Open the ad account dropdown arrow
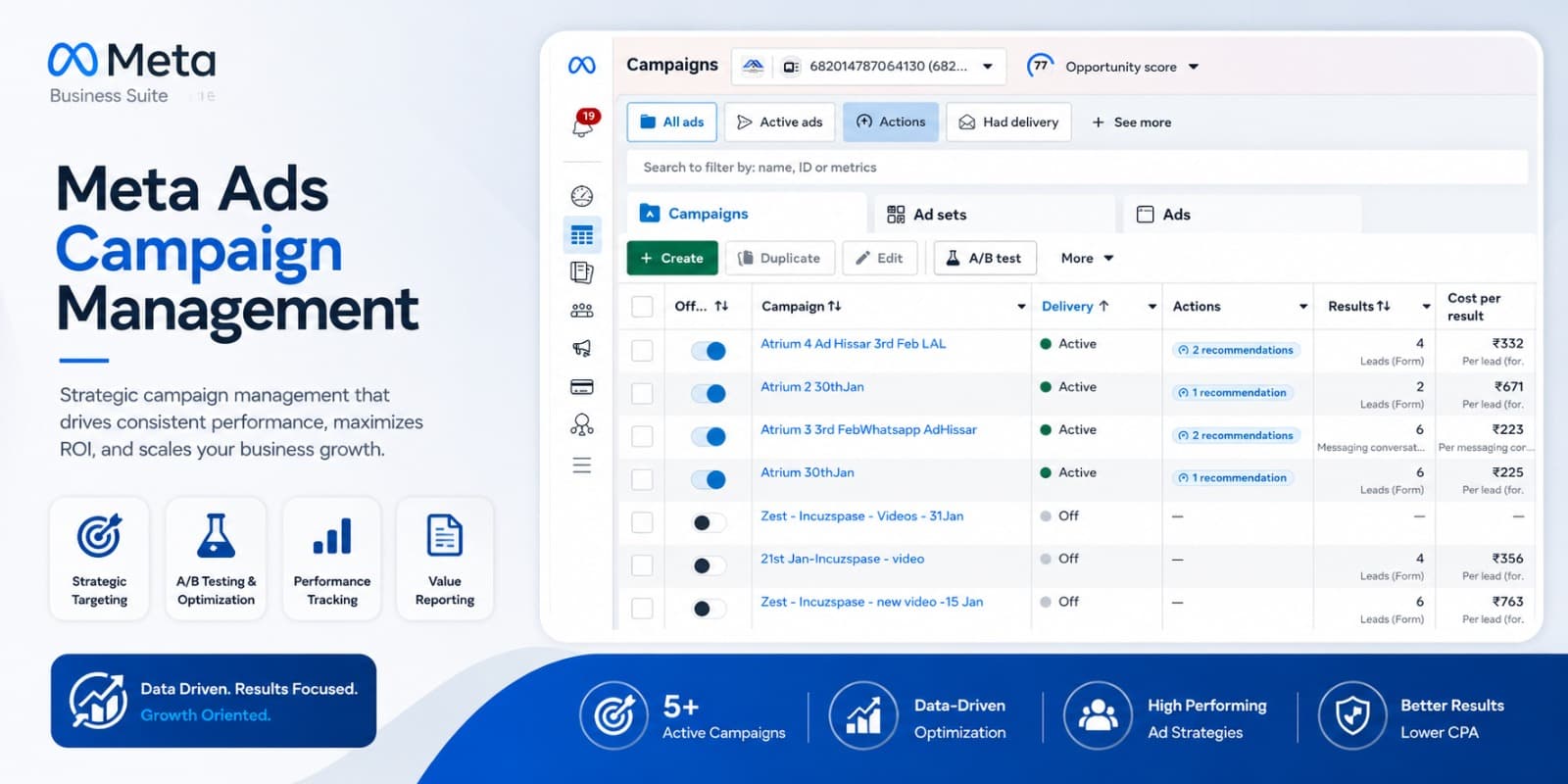This screenshot has width=1568, height=784. (x=988, y=67)
